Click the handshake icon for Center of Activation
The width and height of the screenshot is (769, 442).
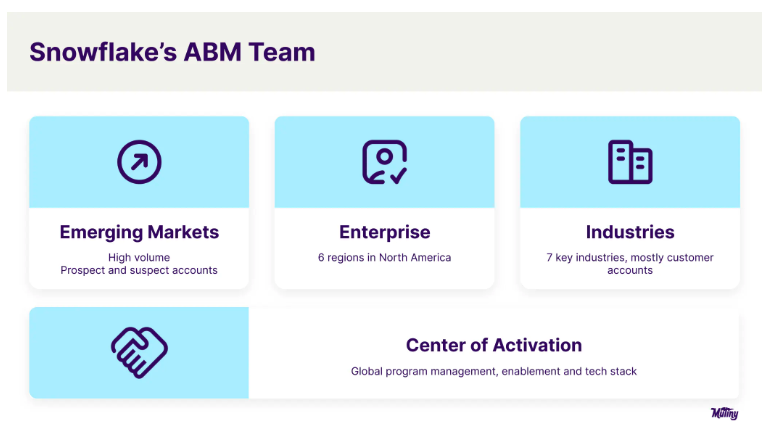139,352
